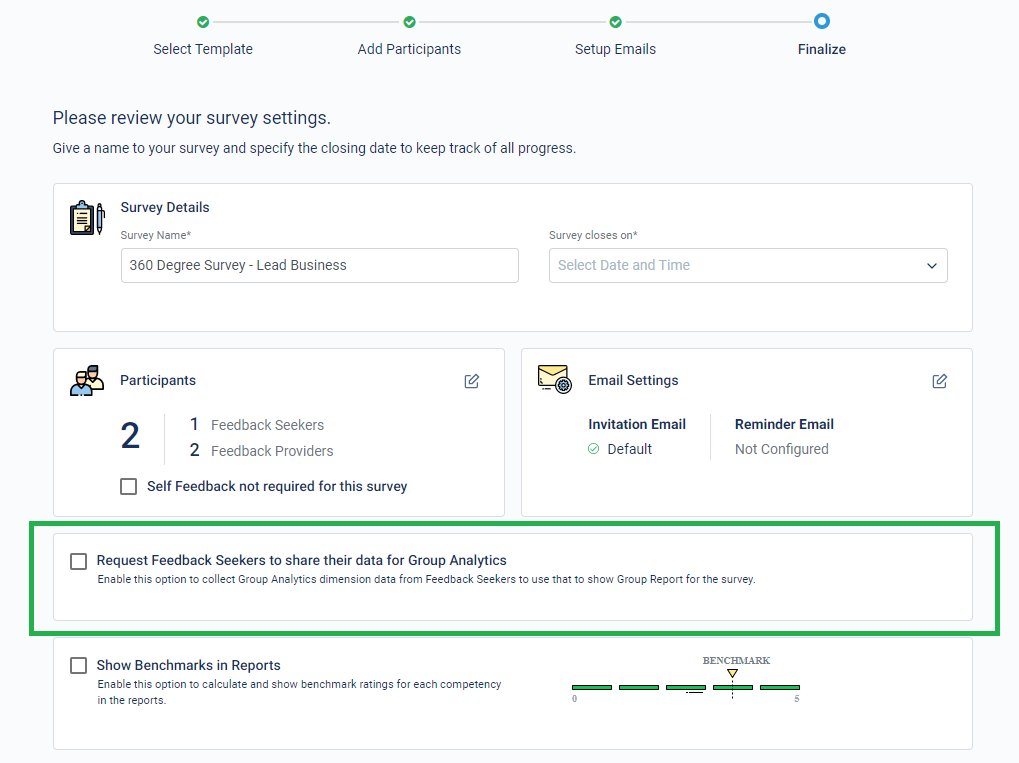Click the Show Benchmarks in Reports label
The width and height of the screenshot is (1019, 763).
tap(188, 666)
